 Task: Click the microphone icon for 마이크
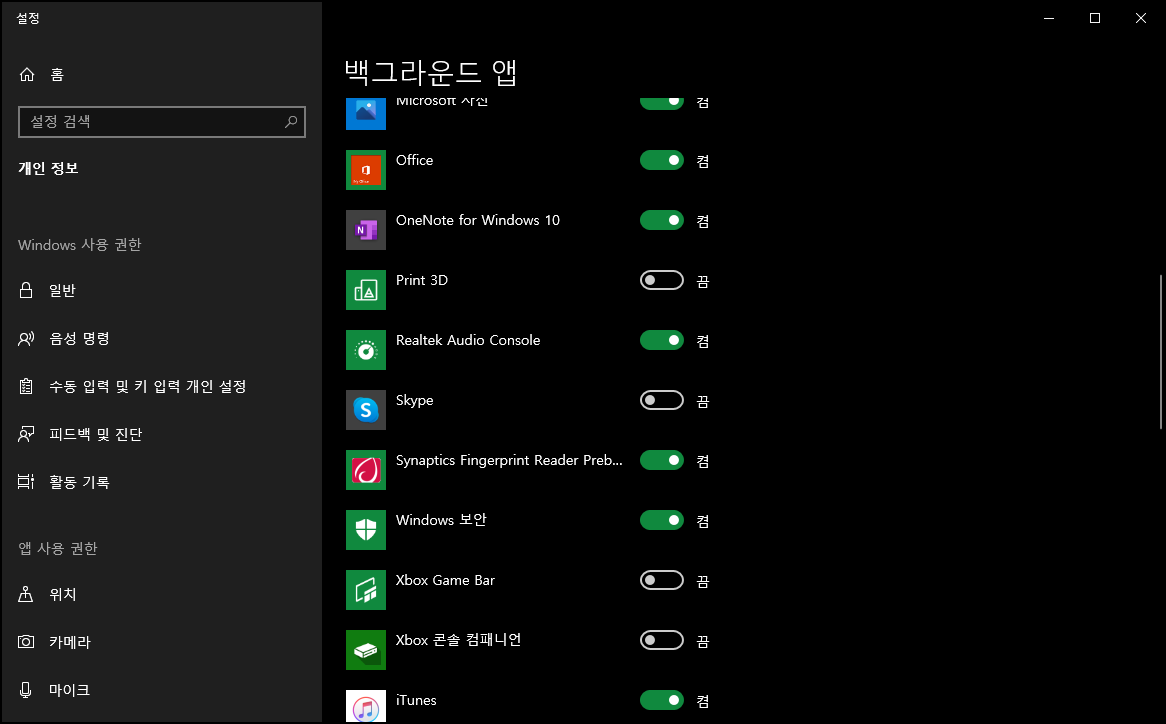pyautogui.click(x=26, y=690)
